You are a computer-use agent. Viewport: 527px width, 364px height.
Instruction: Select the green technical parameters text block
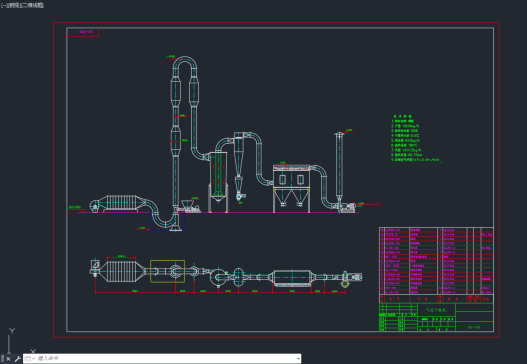tap(416, 138)
